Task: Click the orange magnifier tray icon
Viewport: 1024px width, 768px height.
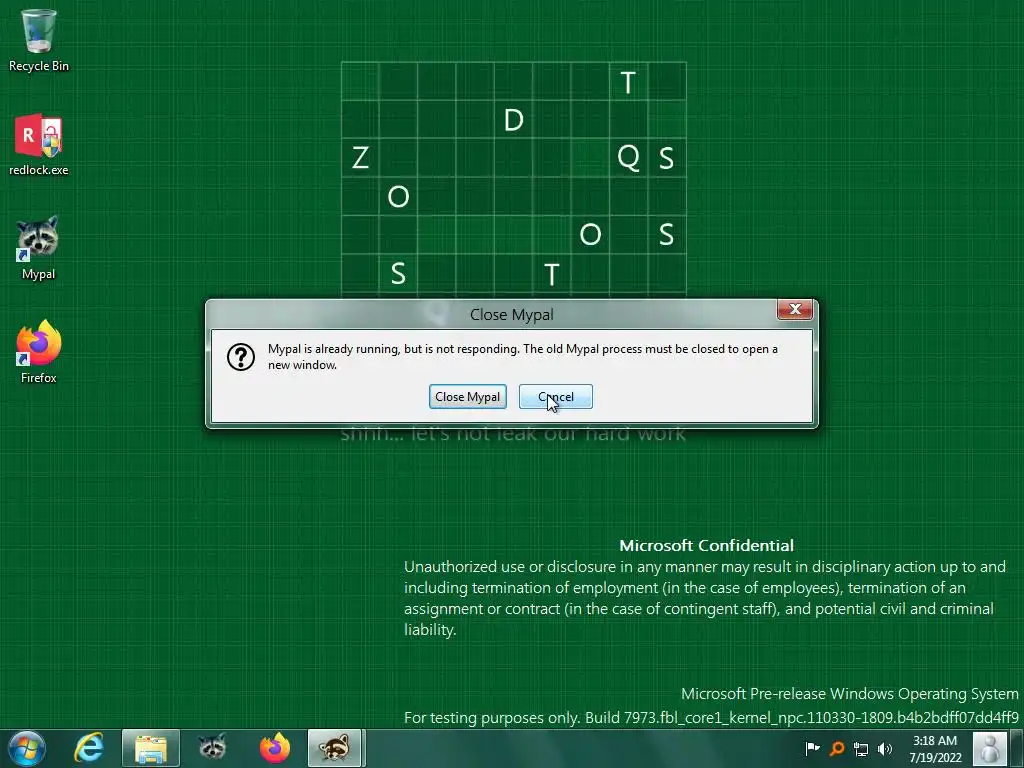Action: tap(837, 748)
